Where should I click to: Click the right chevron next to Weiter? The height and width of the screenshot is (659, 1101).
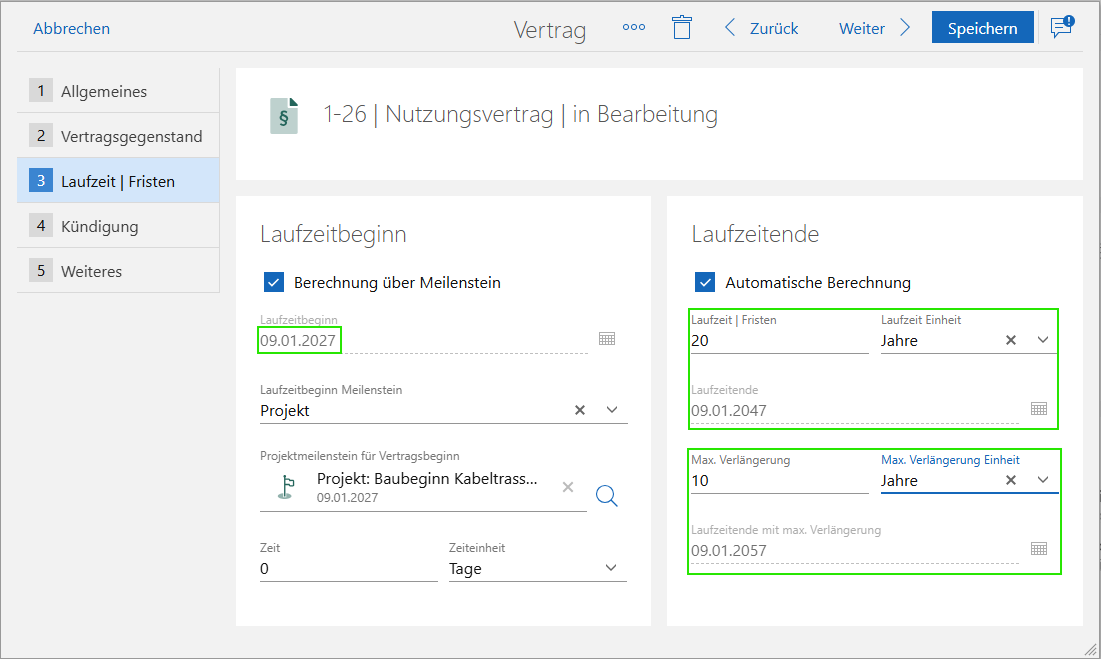[905, 28]
